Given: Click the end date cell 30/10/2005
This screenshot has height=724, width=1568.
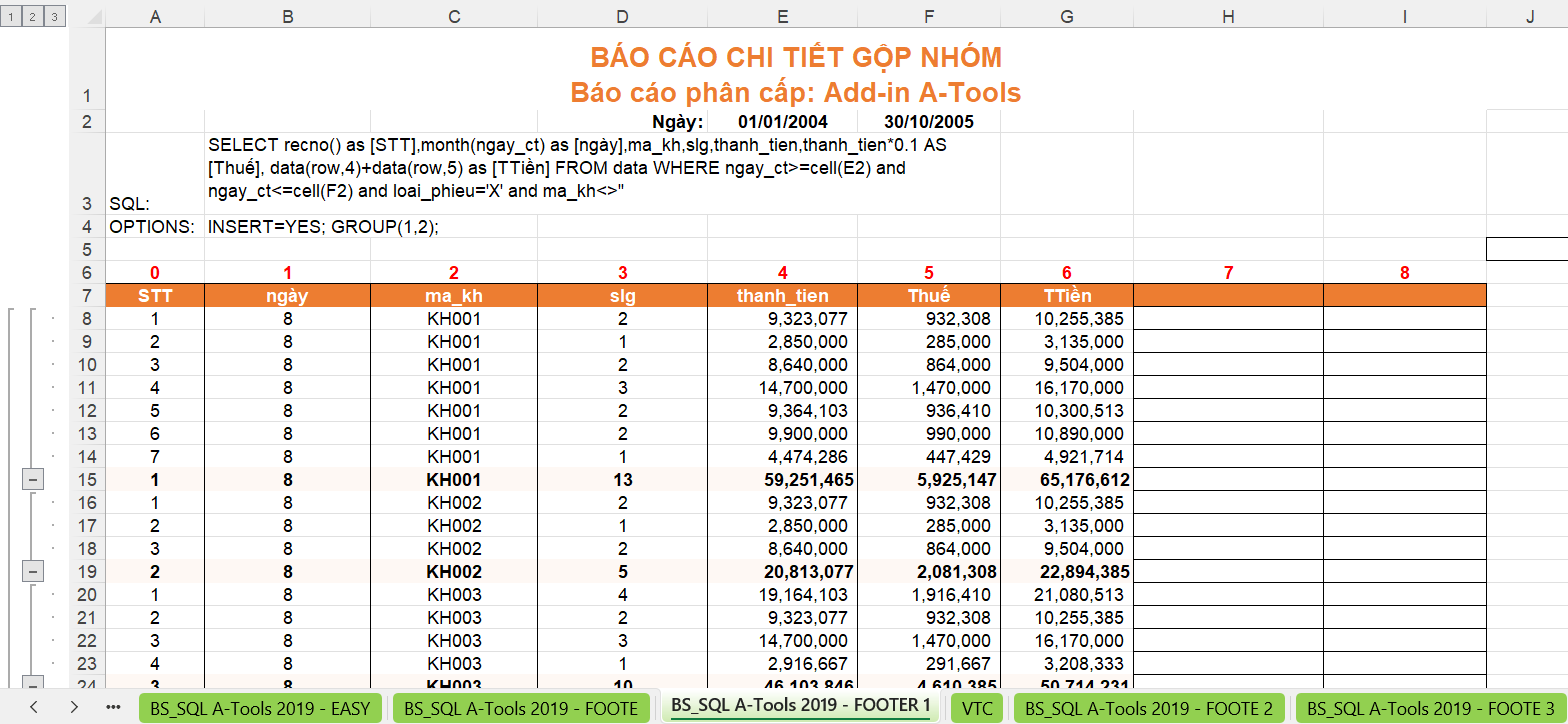Looking at the screenshot, I should [929, 122].
